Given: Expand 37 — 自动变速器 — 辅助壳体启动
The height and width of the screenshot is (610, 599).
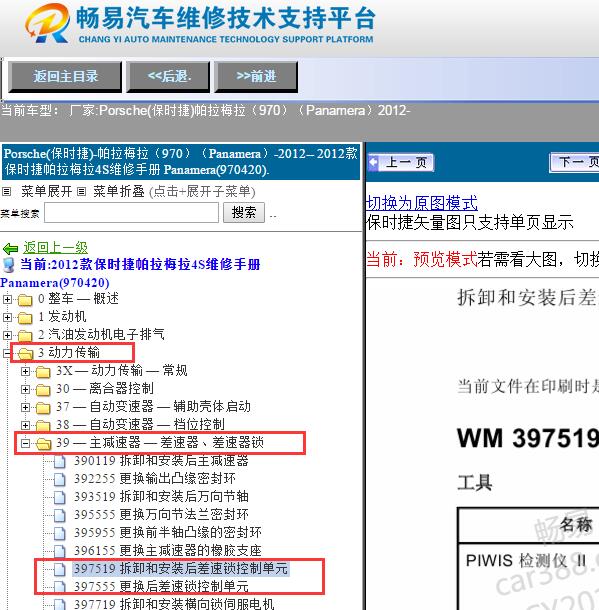Looking at the screenshot, I should tap(25, 407).
